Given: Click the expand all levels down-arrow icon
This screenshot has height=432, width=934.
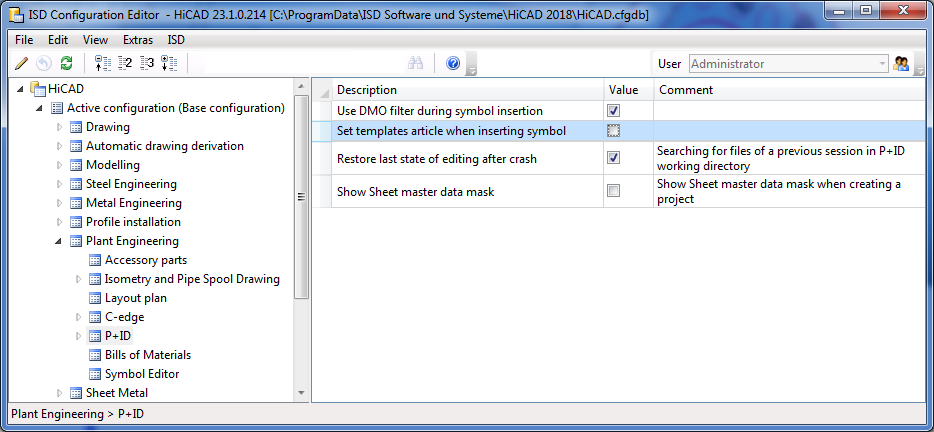Looking at the screenshot, I should pos(169,63).
